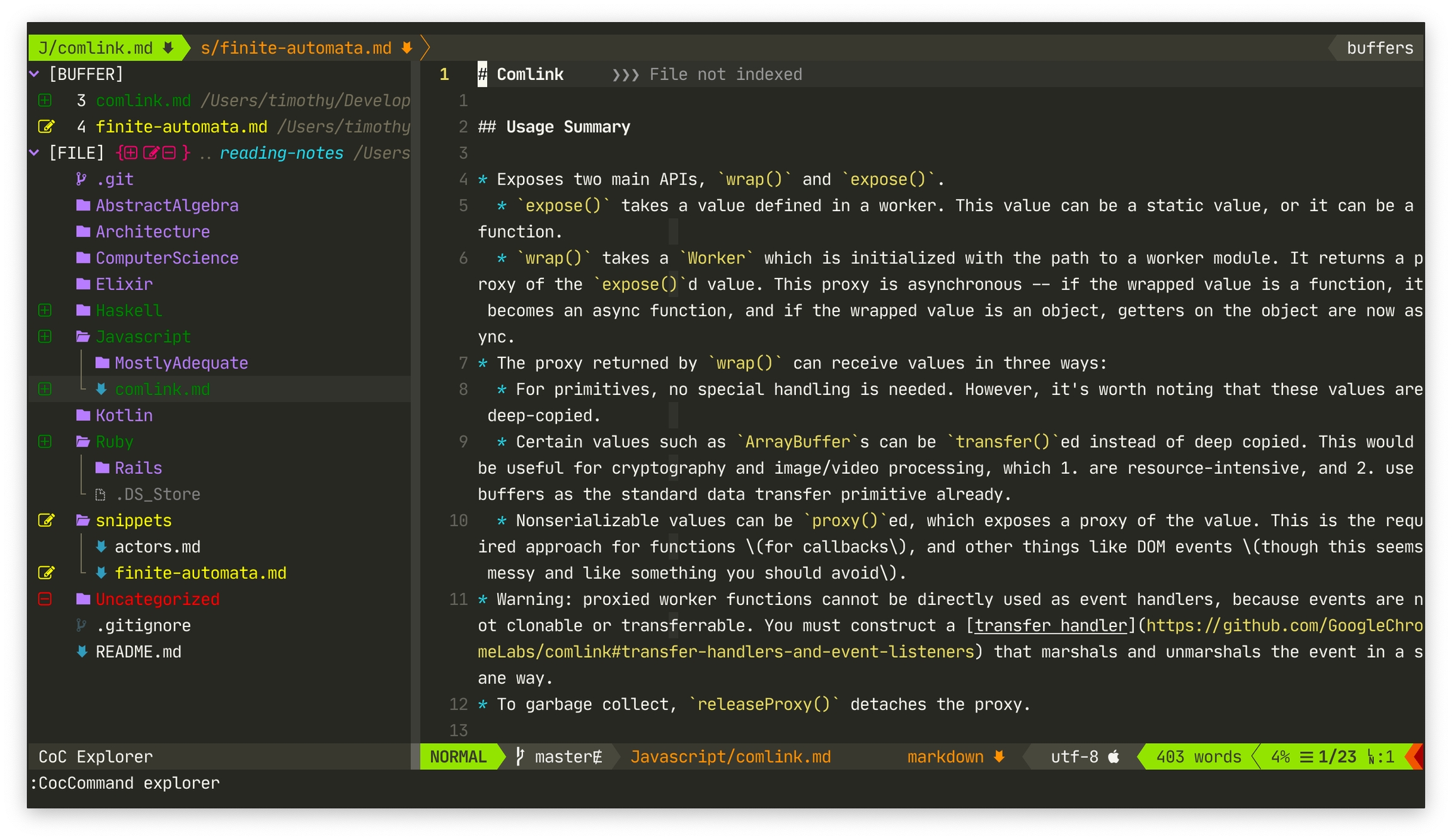Screen dimensions: 1452x840
Task: Click the 403 words statusline segment
Action: (1198, 757)
